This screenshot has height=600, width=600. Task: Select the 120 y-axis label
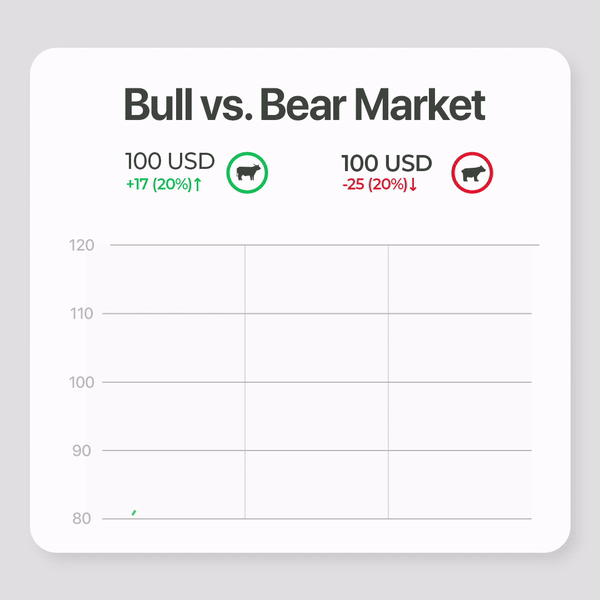tap(82, 245)
